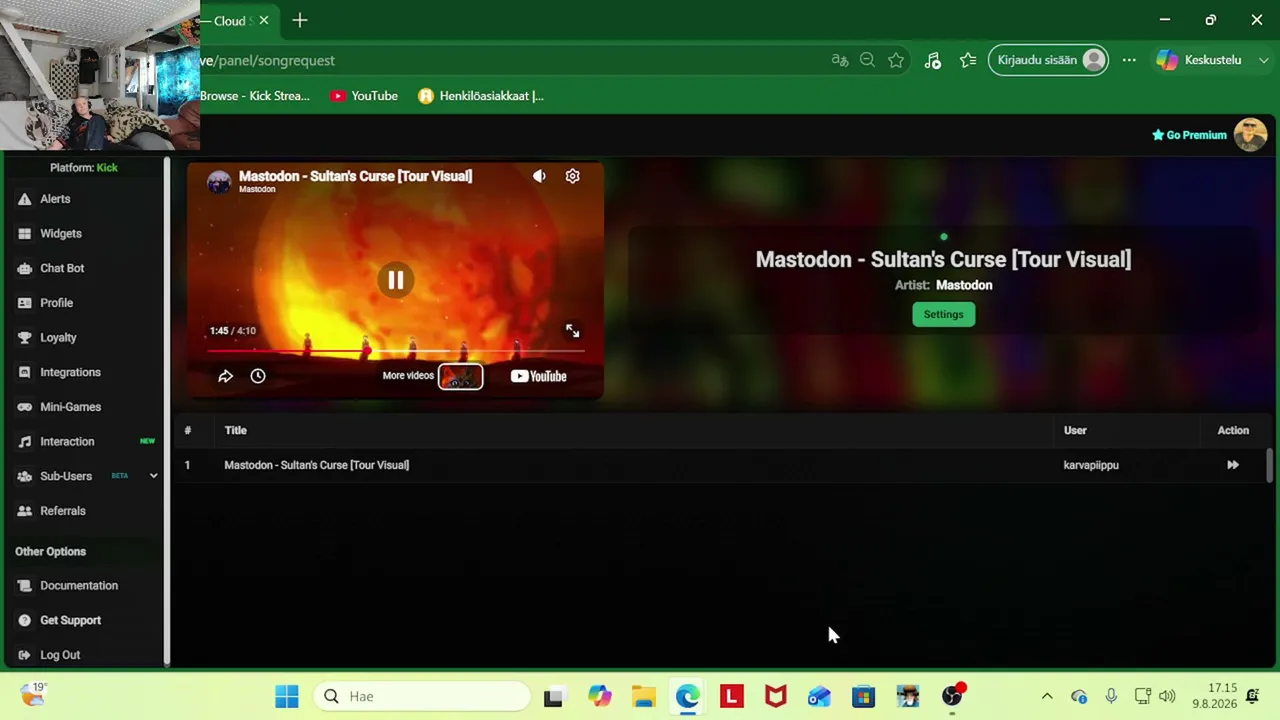Open the Windows Start menu
Viewport: 1280px width, 720px height.
coord(287,696)
